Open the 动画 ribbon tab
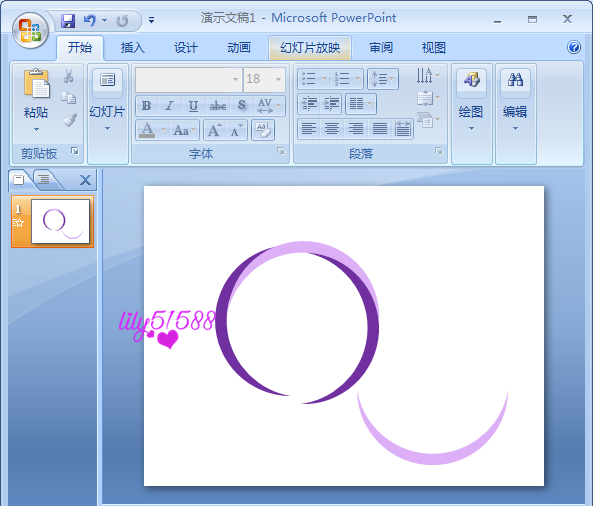 [239, 48]
